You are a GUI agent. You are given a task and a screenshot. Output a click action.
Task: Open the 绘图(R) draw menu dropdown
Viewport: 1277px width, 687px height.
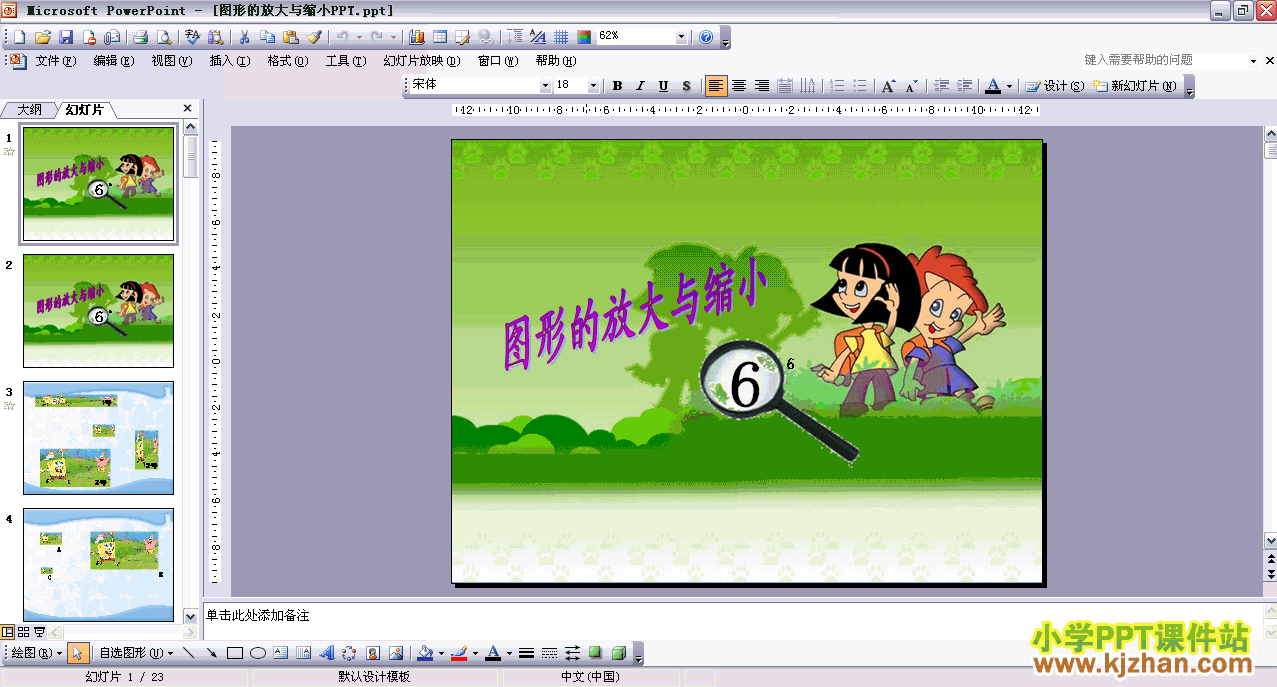[x=38, y=653]
